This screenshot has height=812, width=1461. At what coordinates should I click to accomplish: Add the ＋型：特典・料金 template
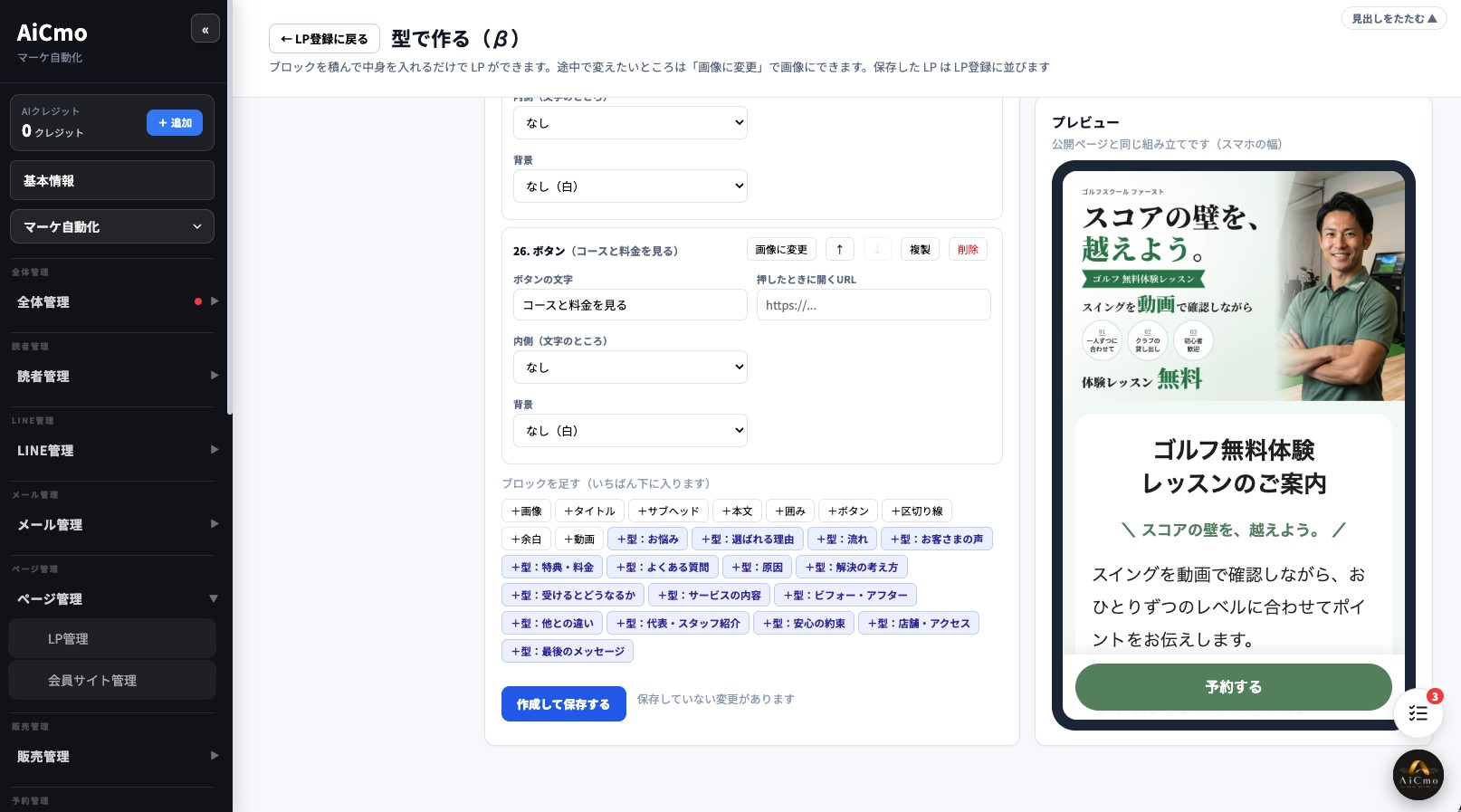pos(552,568)
